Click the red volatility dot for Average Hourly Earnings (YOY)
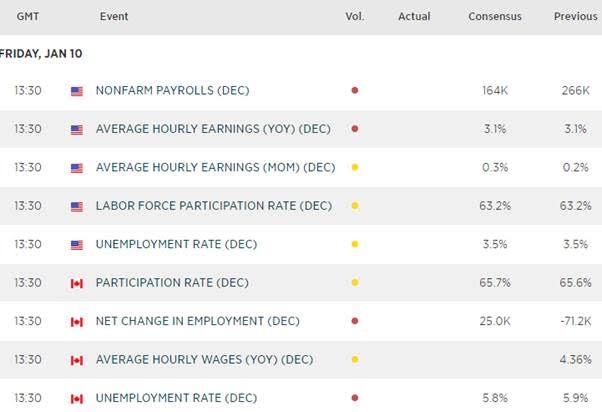 click(x=354, y=130)
